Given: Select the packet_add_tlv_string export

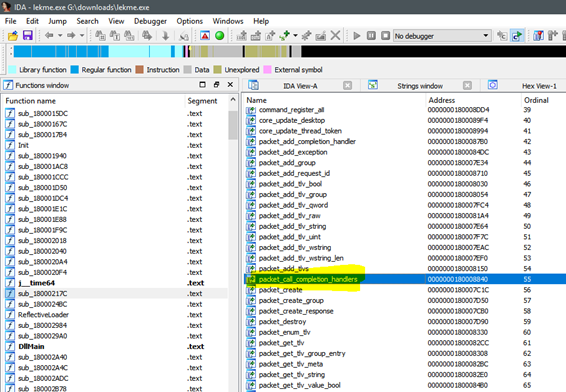Looking at the screenshot, I should pos(405,226).
